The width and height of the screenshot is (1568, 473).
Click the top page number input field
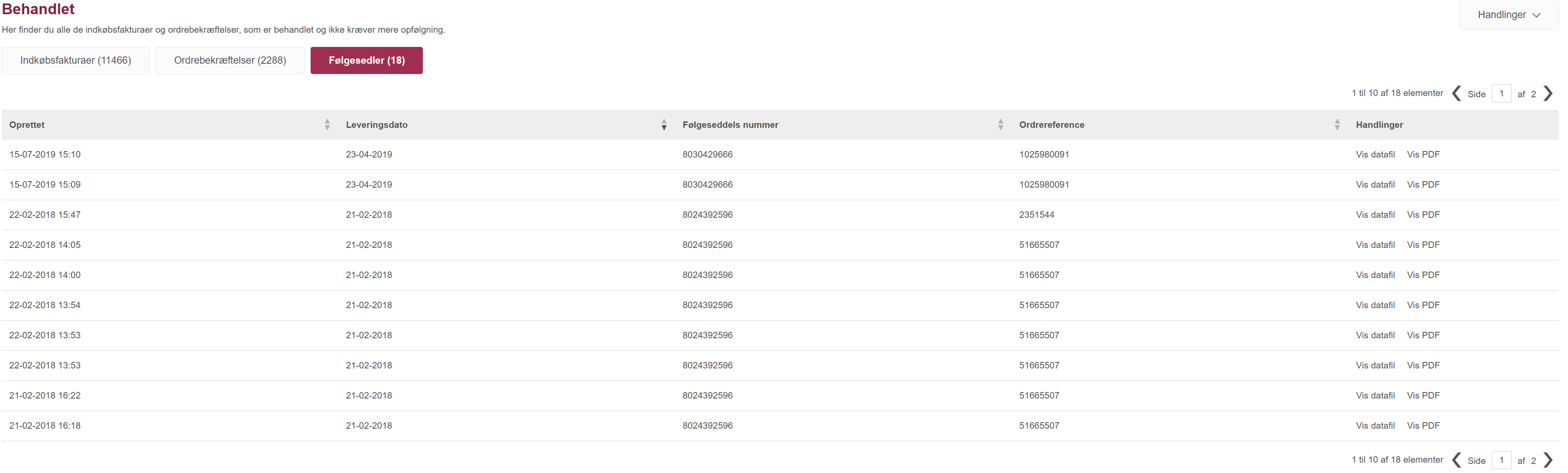[x=1502, y=94]
